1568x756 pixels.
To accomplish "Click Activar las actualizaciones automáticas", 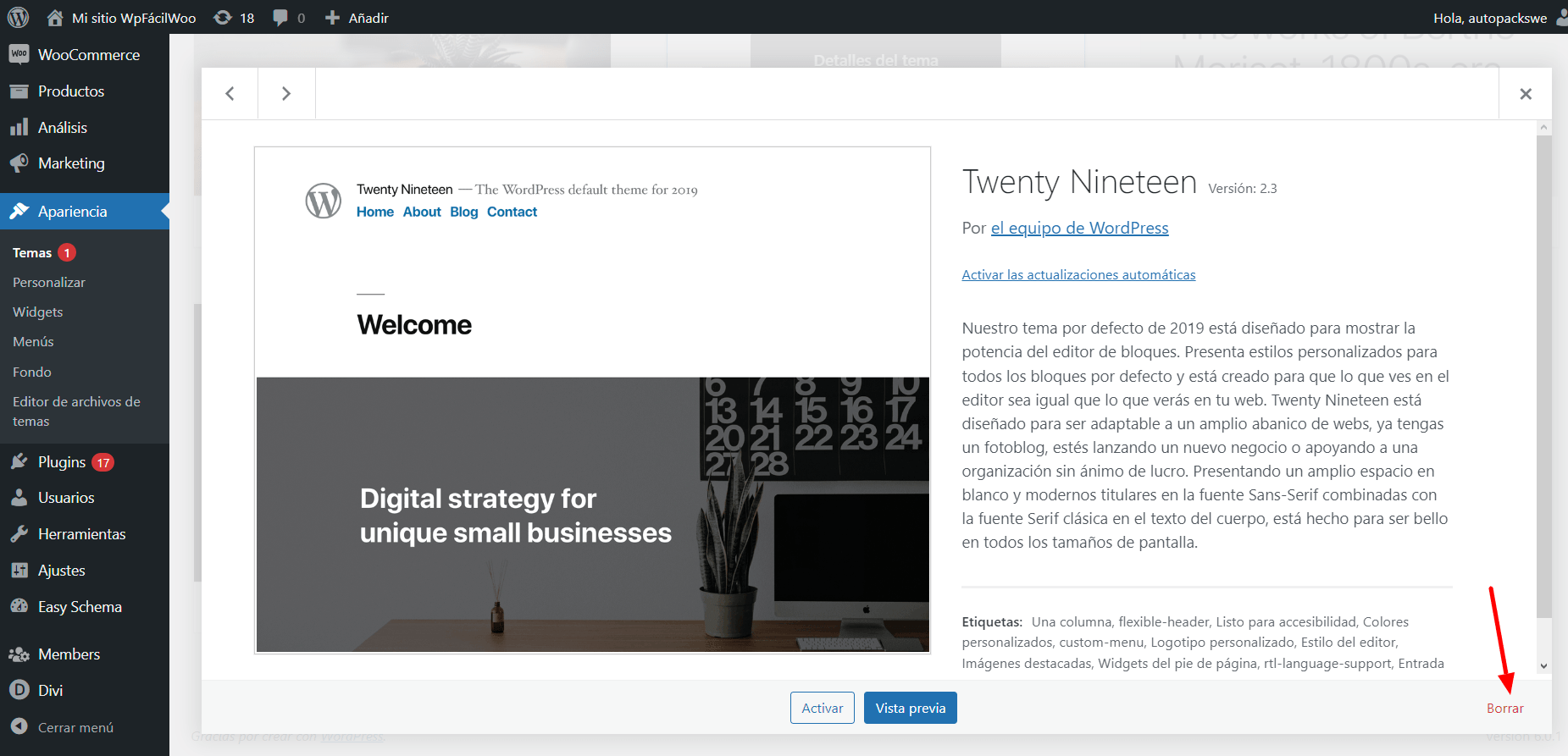I will click(x=1078, y=274).
